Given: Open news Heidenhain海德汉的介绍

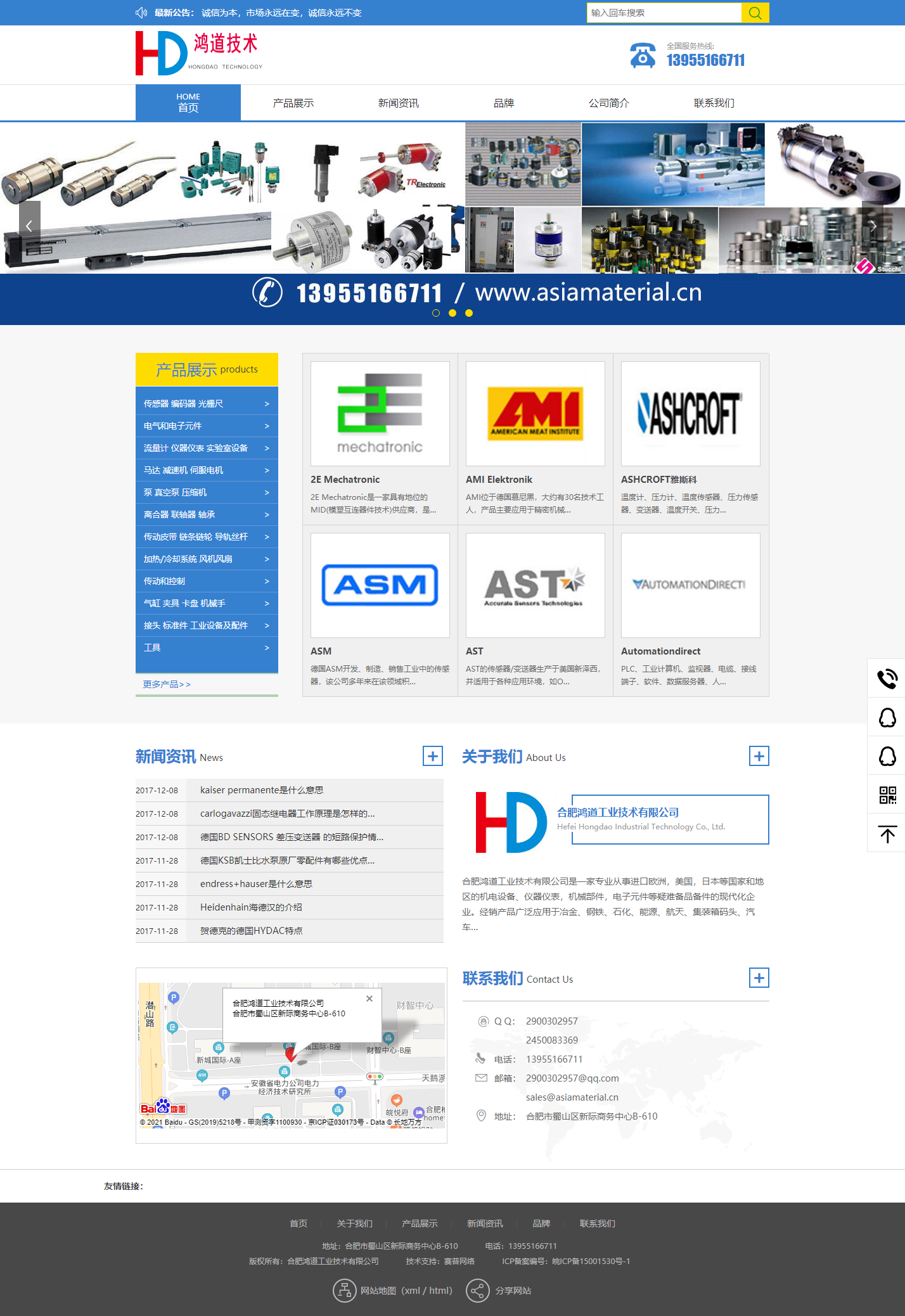Looking at the screenshot, I should (251, 907).
